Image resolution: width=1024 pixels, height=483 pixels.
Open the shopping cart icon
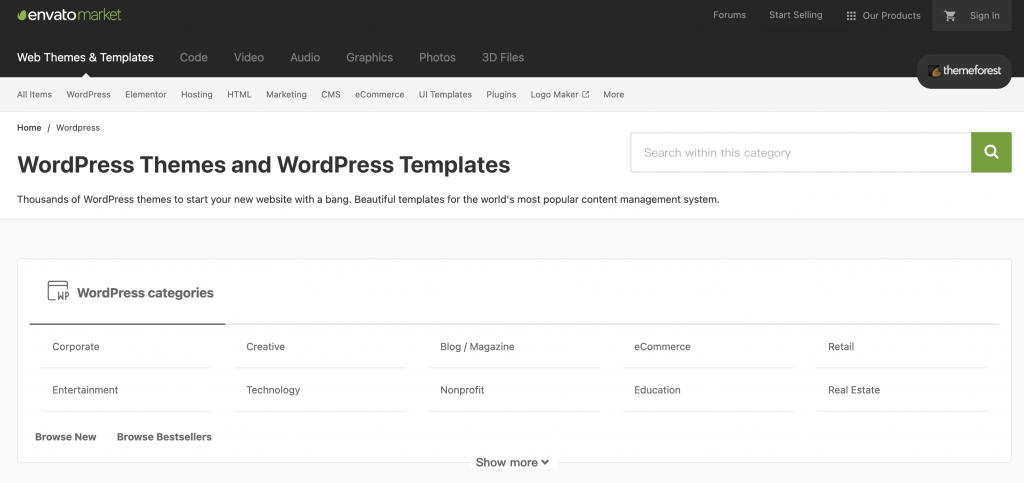click(950, 16)
